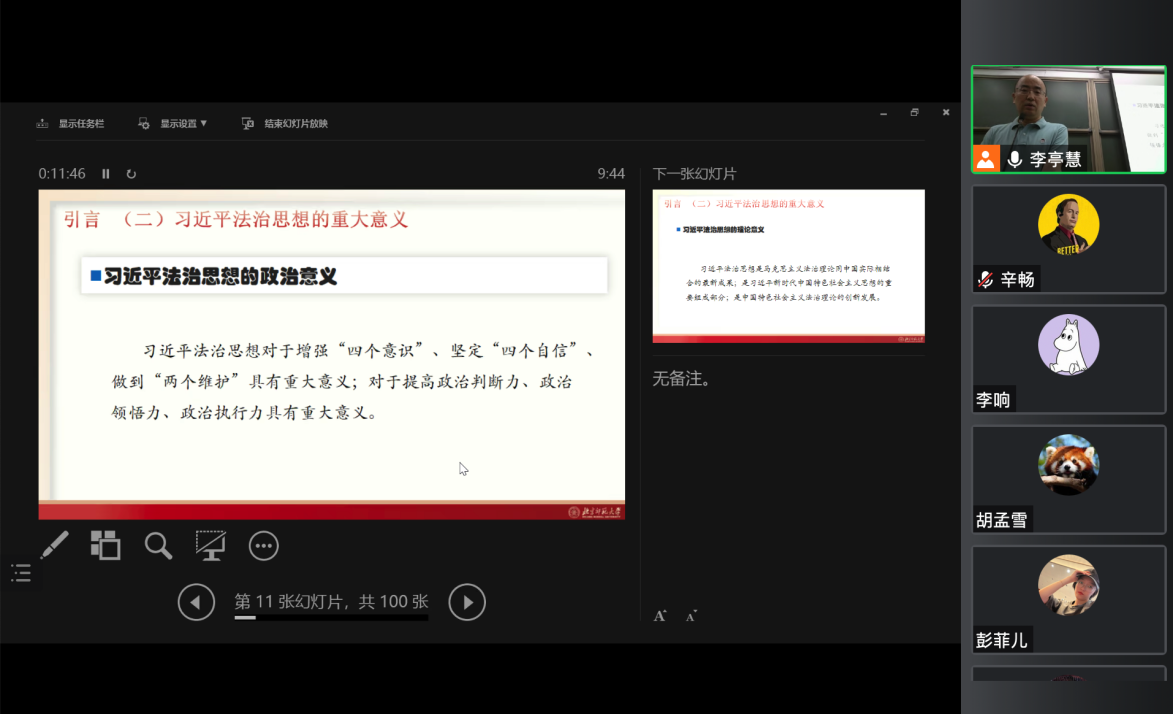Toggle black screen slideshow icon
The width and height of the screenshot is (1173, 714).
[x=210, y=545]
